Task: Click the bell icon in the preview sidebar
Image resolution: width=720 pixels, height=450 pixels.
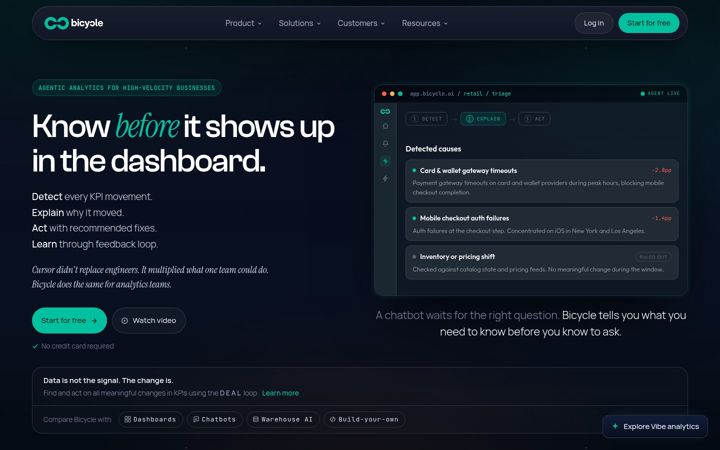Action: coord(385,143)
